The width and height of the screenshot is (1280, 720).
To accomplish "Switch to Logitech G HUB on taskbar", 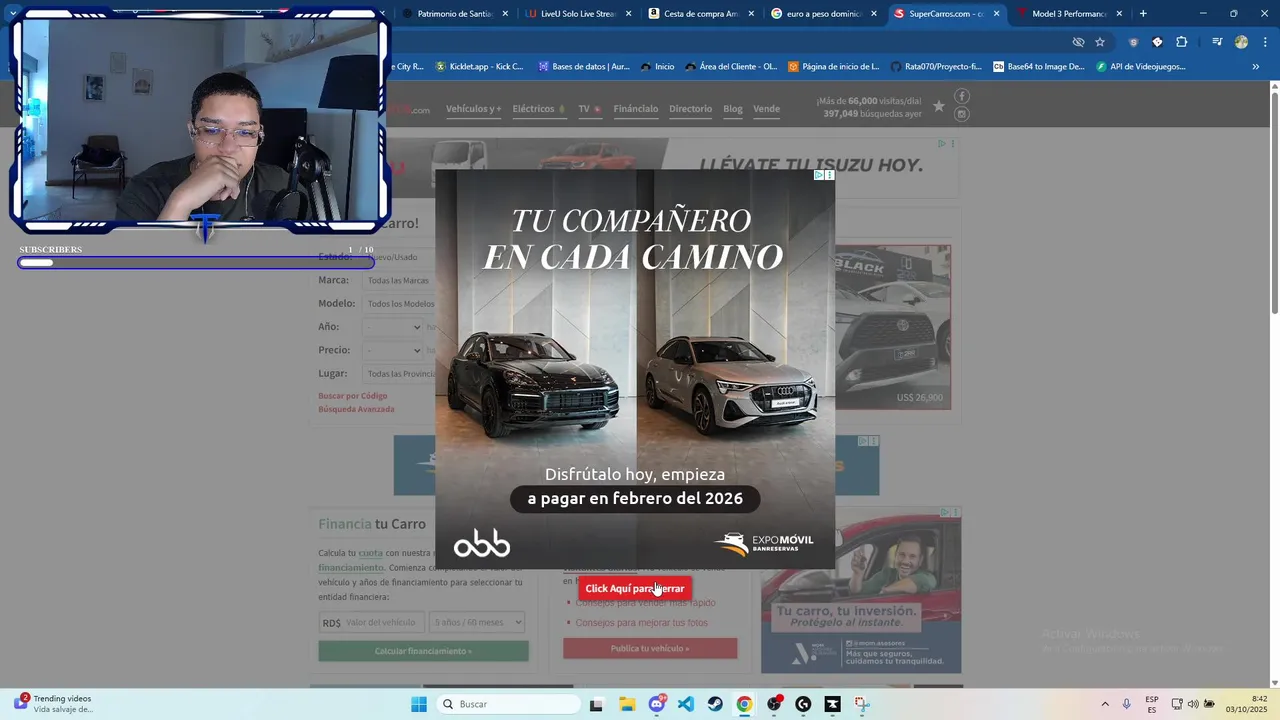I will [803, 704].
